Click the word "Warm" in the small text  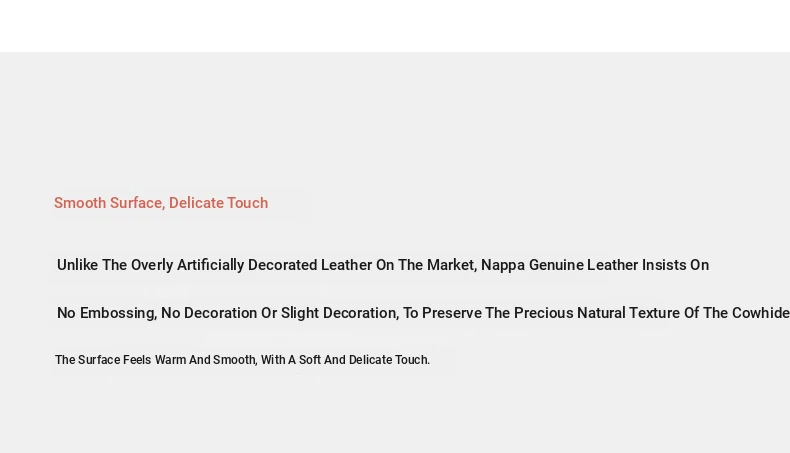(171, 360)
